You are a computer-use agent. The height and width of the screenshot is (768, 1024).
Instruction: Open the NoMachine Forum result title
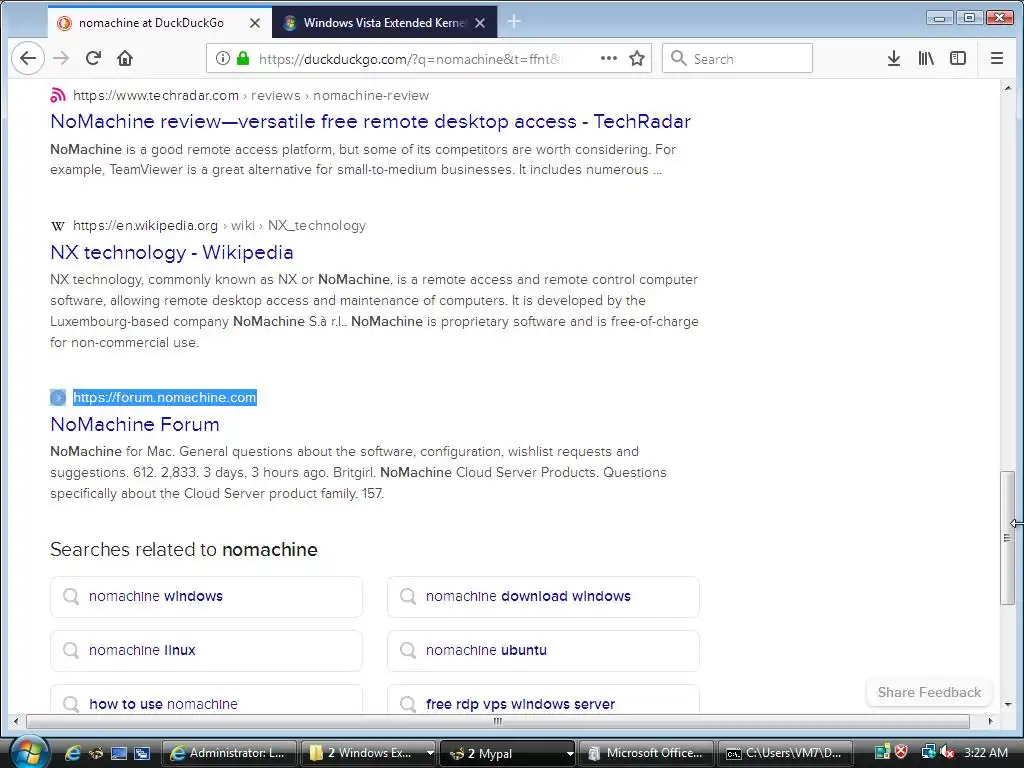(135, 424)
